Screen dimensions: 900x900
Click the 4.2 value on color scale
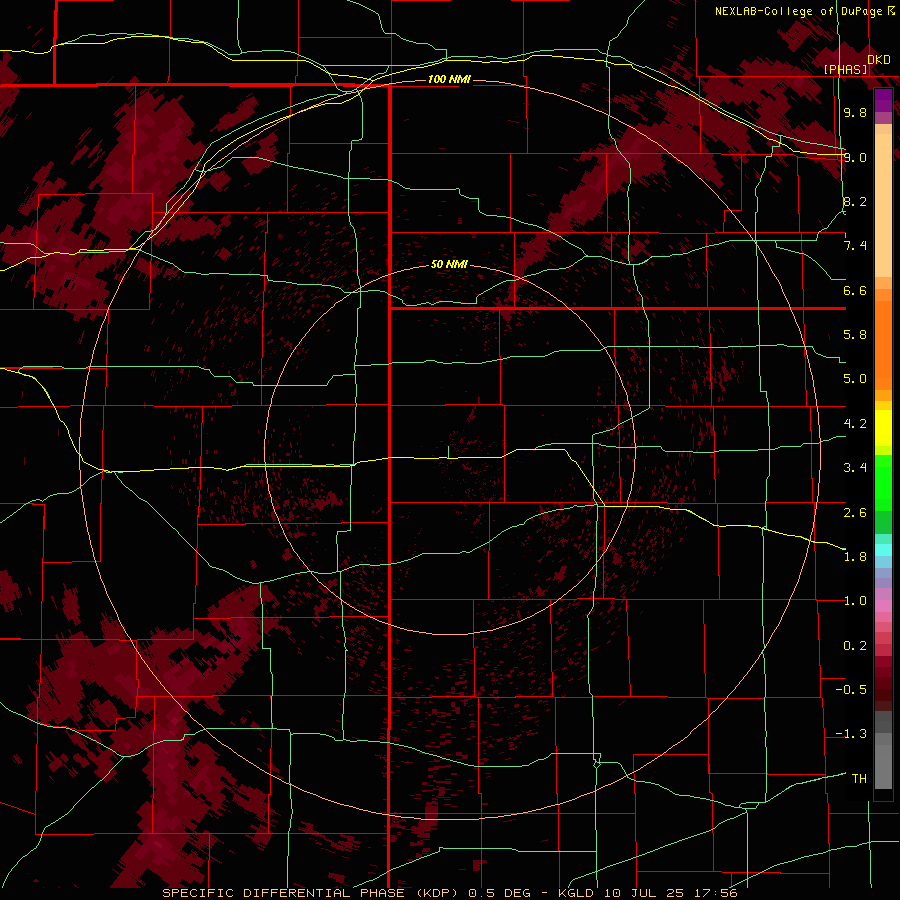855,424
